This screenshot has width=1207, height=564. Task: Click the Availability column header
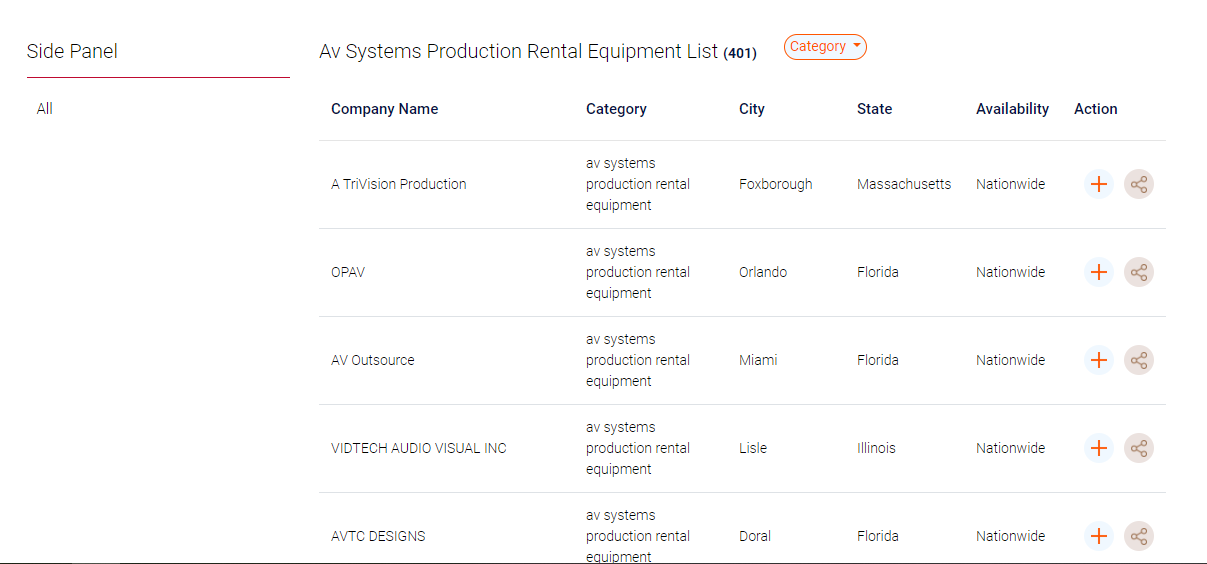tap(1012, 109)
